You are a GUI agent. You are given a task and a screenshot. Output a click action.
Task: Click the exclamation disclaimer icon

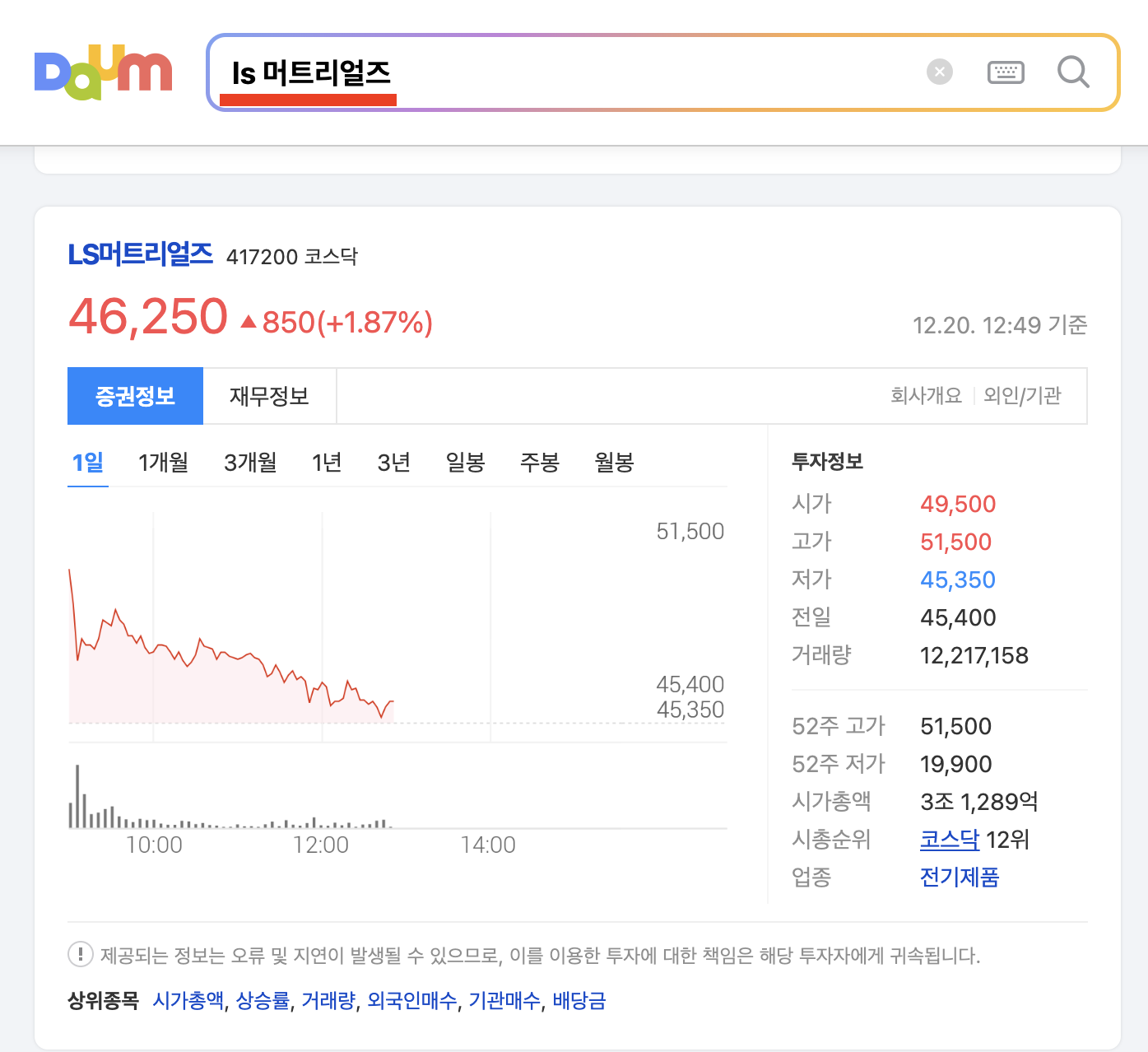click(x=79, y=955)
